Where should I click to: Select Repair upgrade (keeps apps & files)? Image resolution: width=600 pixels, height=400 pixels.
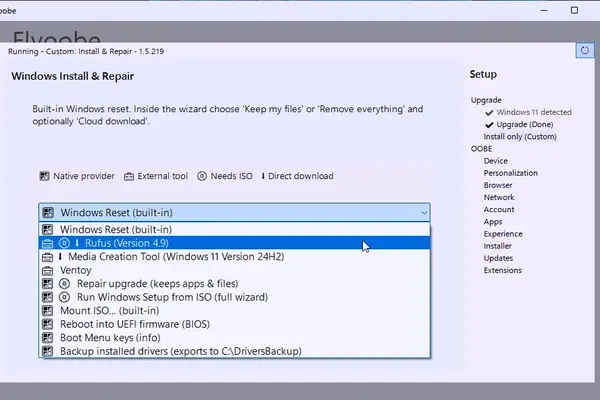coord(235,283)
